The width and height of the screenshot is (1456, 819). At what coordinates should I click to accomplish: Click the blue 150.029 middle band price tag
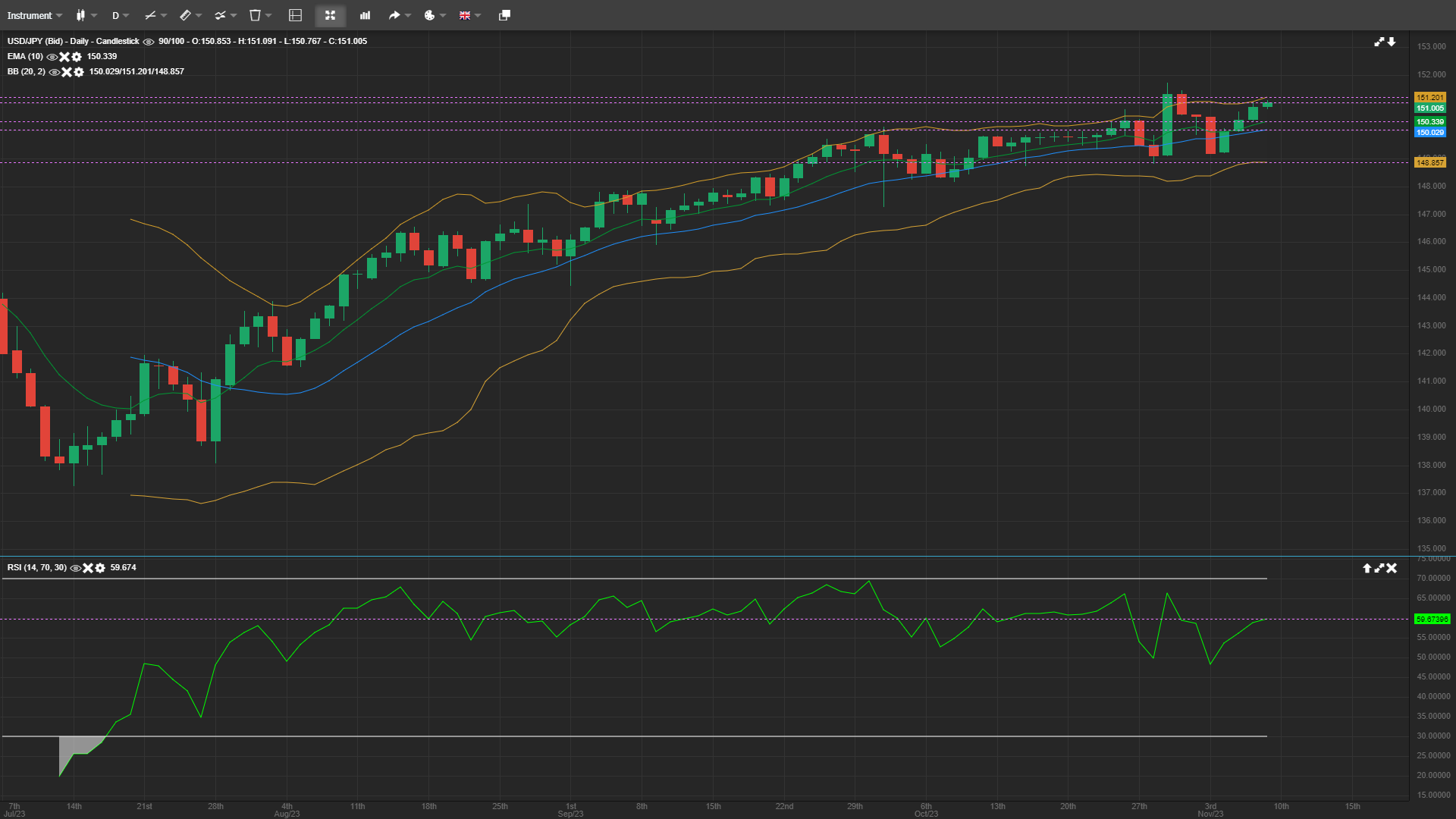tap(1430, 133)
